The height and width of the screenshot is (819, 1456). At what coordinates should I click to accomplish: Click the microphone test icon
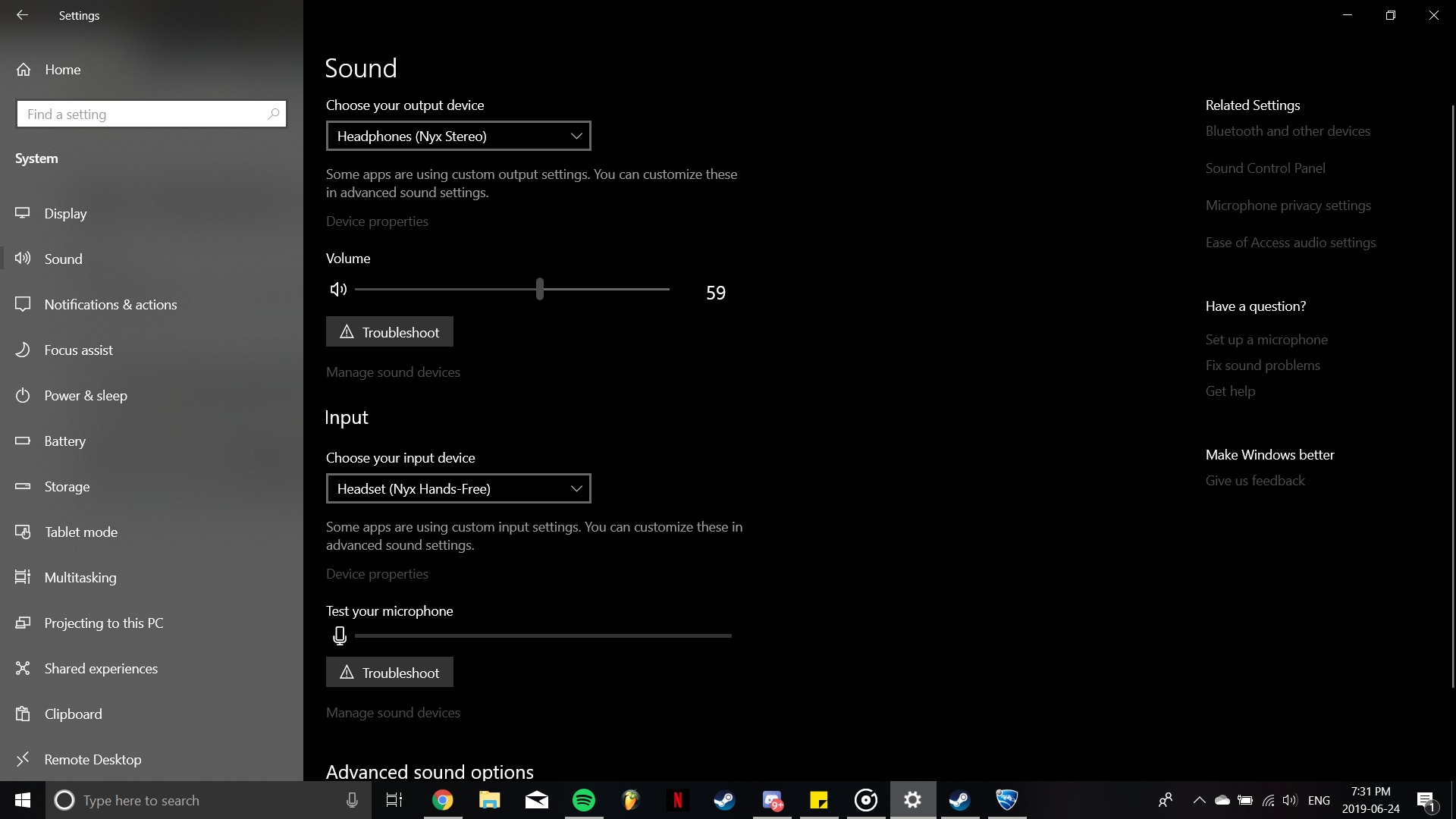(338, 635)
